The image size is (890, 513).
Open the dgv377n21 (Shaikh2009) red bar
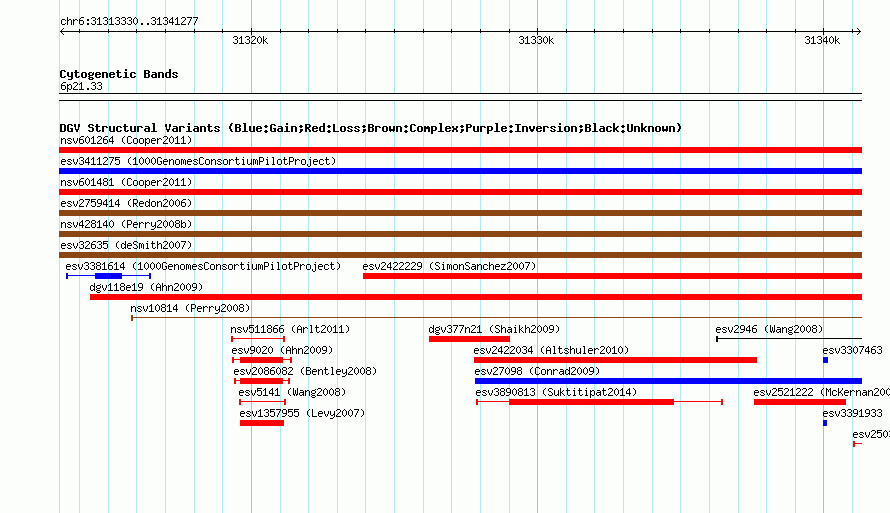469,339
